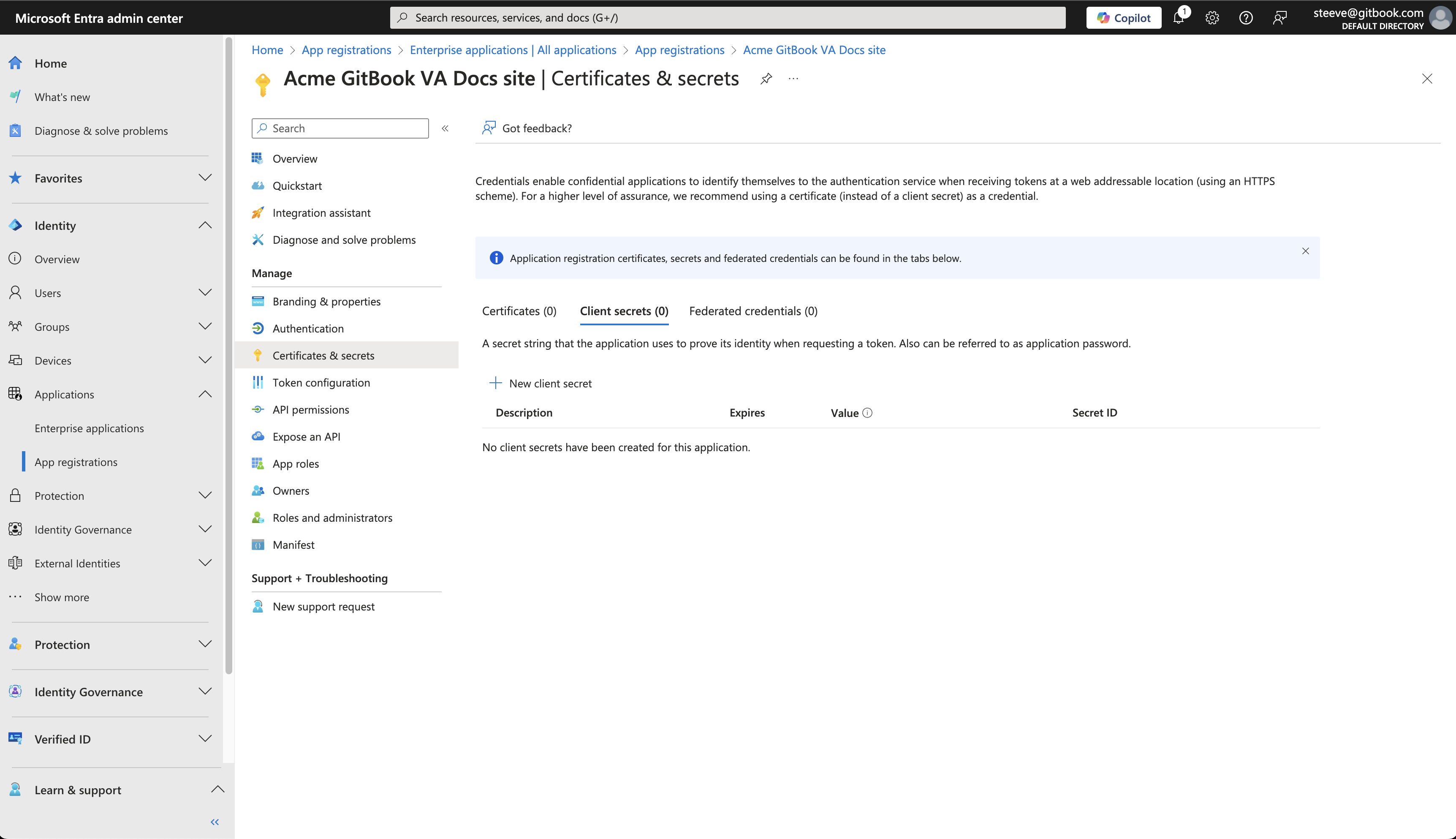Open API permissions for the app

[x=310, y=409]
